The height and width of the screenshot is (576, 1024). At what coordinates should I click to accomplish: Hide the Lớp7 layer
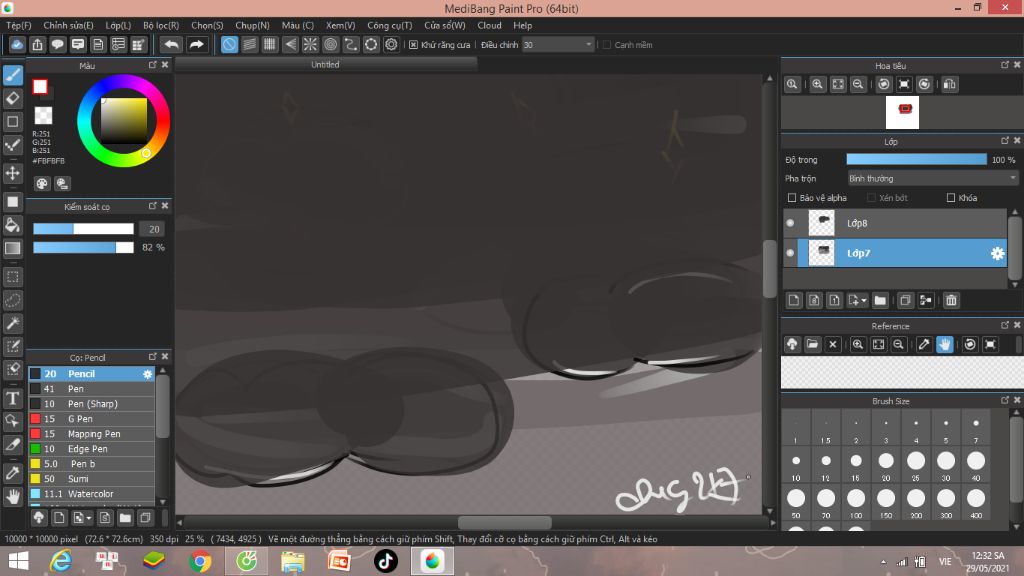pos(790,253)
